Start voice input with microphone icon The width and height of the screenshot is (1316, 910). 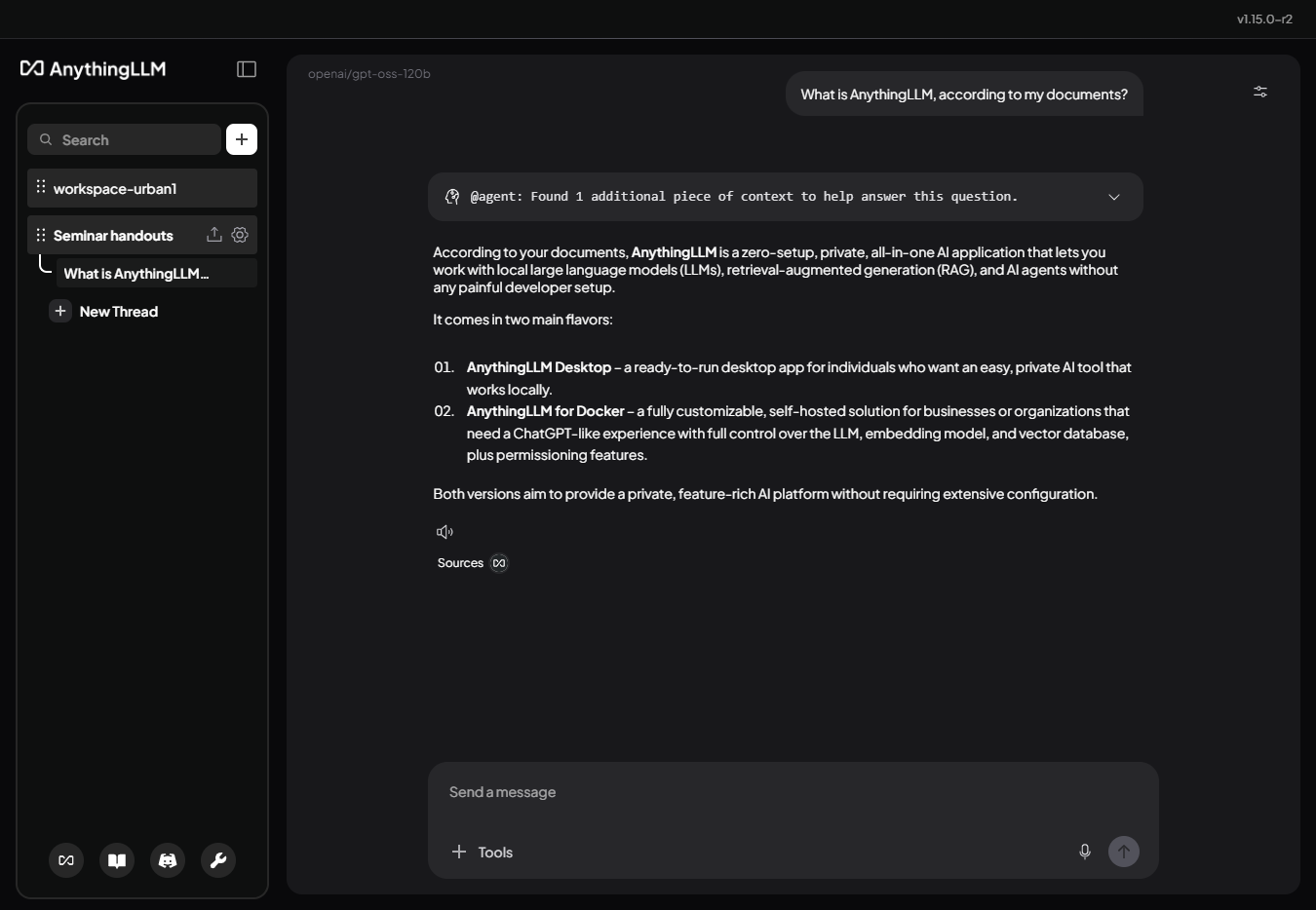(1085, 852)
